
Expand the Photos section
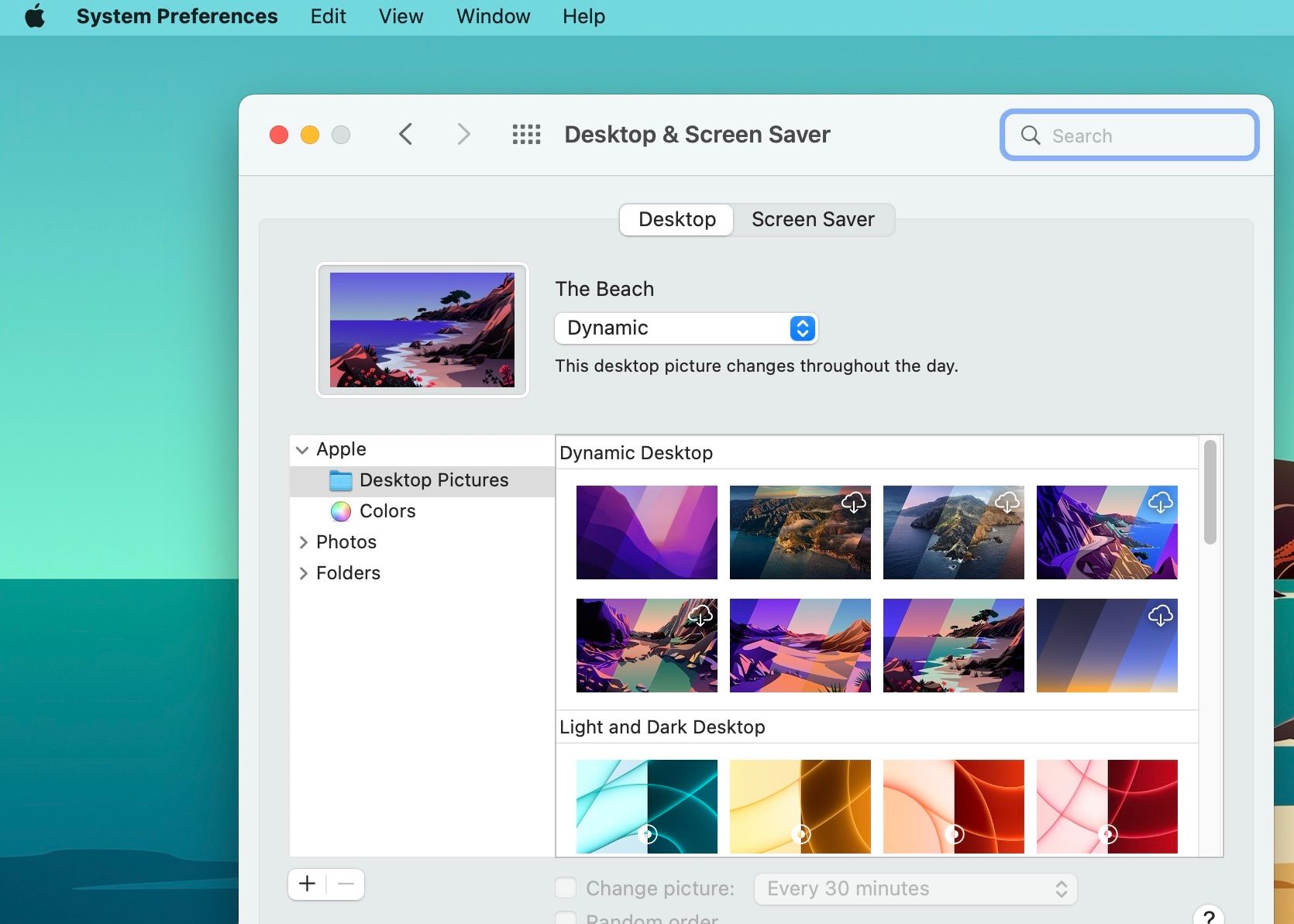pyautogui.click(x=303, y=542)
